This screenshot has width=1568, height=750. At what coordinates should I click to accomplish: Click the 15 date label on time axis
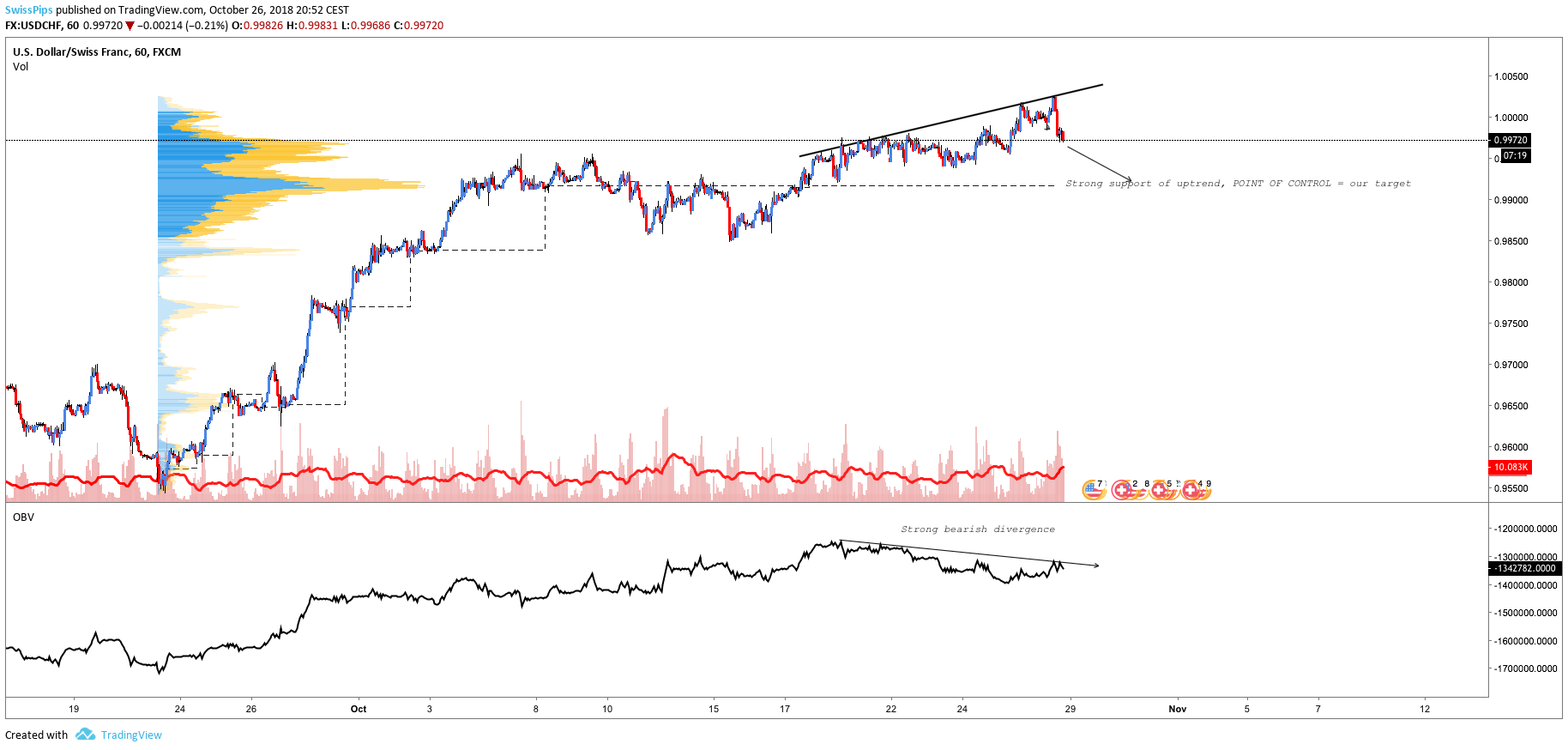coord(714,710)
